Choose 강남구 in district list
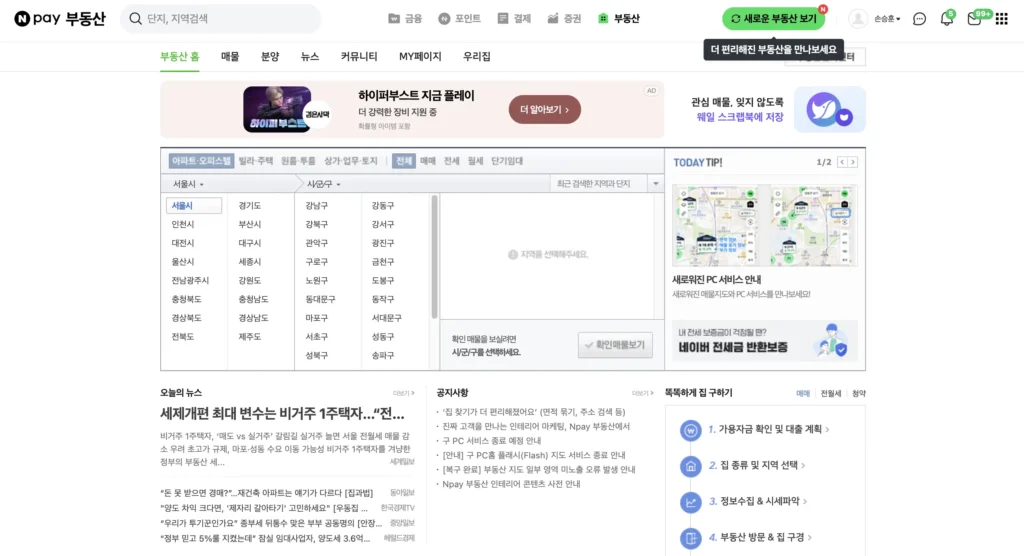The height and width of the screenshot is (556, 1024). (317, 206)
